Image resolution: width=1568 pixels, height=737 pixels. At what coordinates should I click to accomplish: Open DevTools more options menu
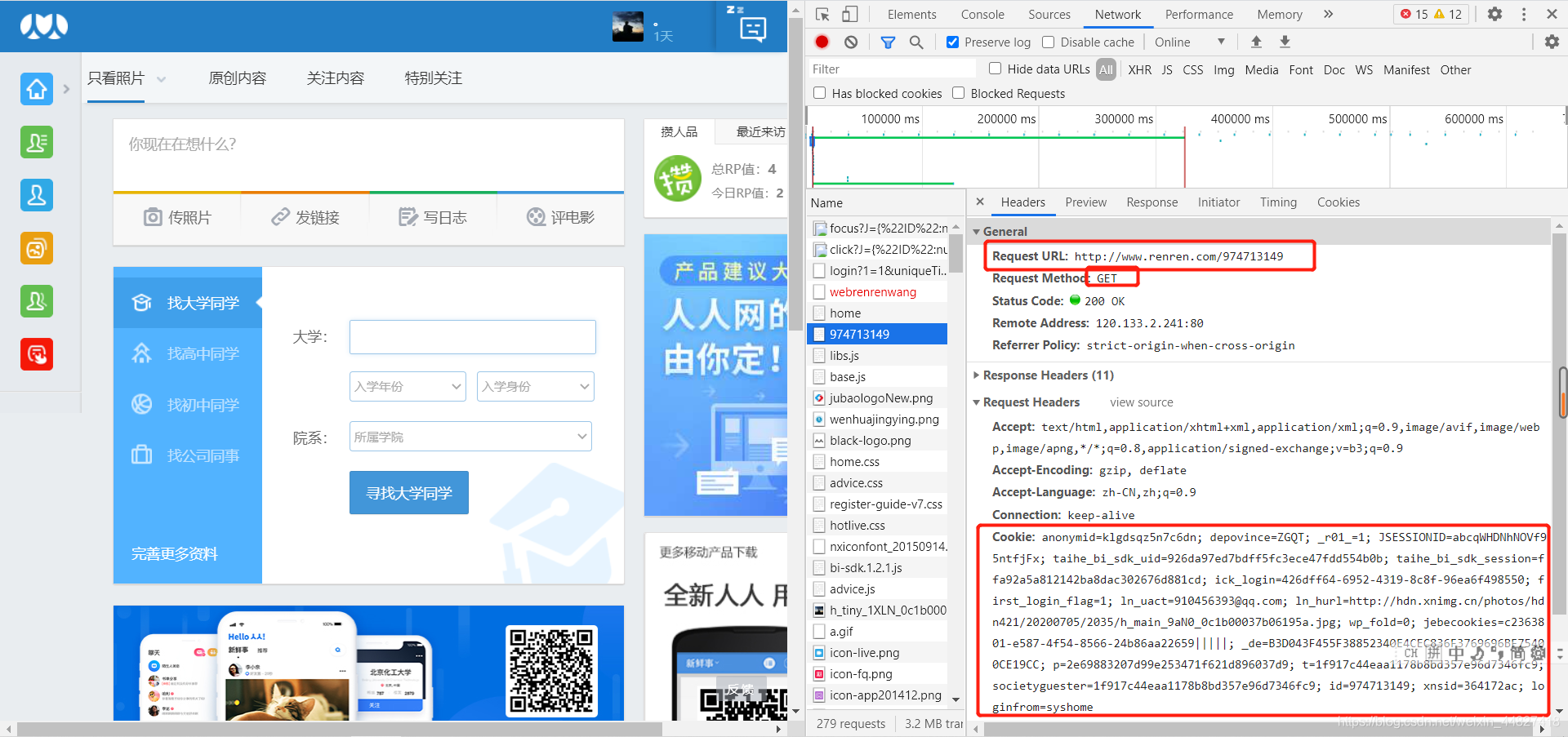click(1524, 14)
